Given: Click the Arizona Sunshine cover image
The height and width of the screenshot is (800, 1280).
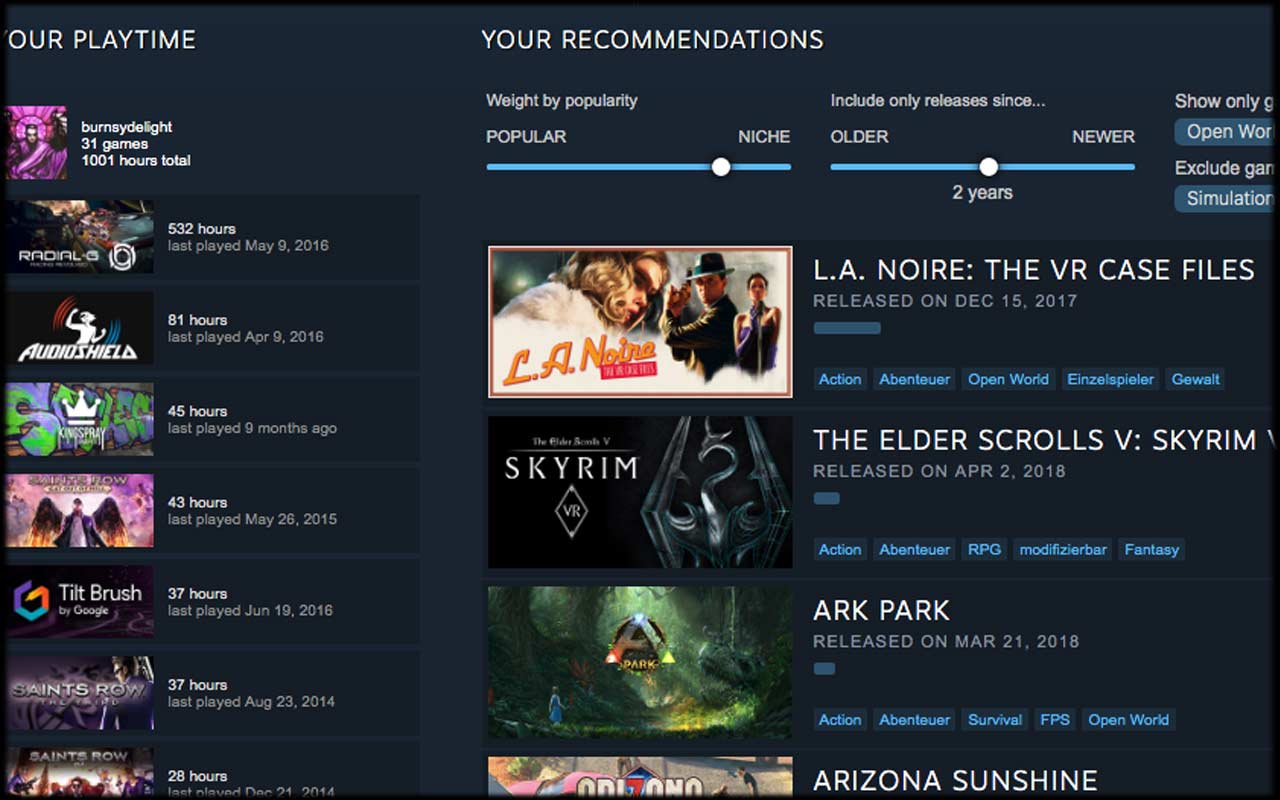Looking at the screenshot, I should coord(640,777).
